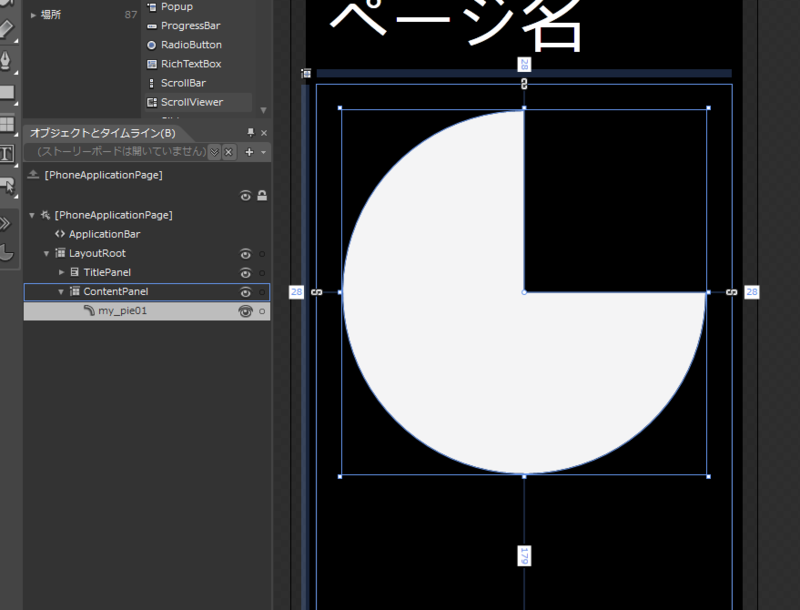The width and height of the screenshot is (800, 610).
Task: Toggle grid layout mode icon on artboard
Action: click(x=306, y=73)
